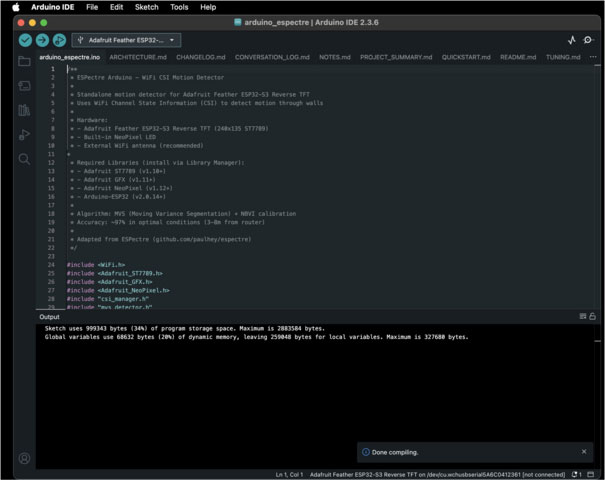The width and height of the screenshot is (605, 480).
Task: Click the info icon in notification
Action: tap(366, 452)
